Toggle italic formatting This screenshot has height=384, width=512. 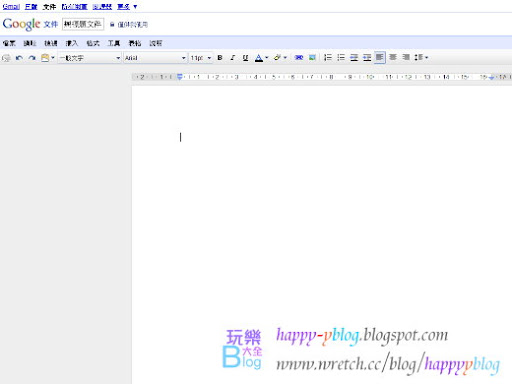233,58
